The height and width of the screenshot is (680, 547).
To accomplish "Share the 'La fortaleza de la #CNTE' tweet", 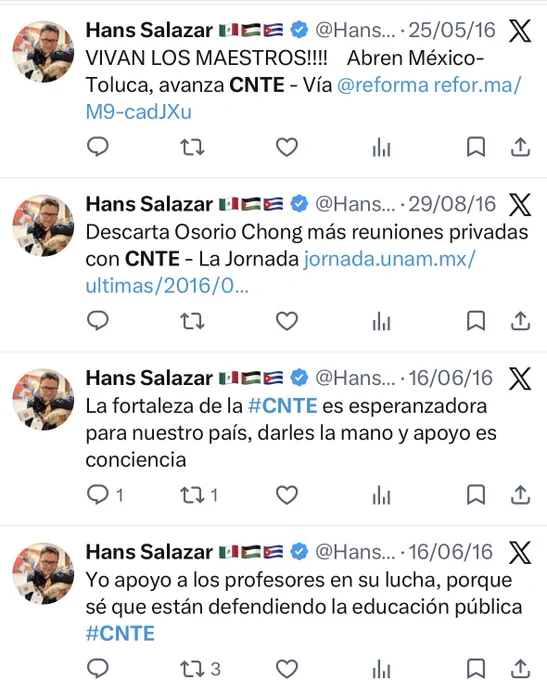I will click(x=520, y=494).
